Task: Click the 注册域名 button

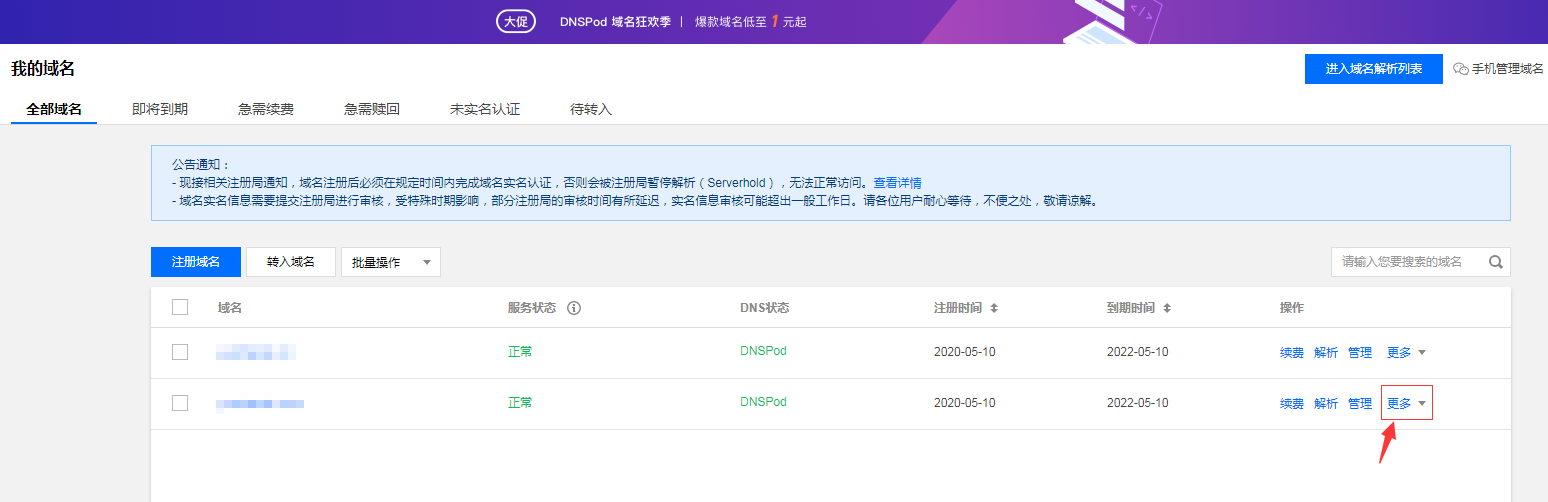Action: click(x=196, y=262)
